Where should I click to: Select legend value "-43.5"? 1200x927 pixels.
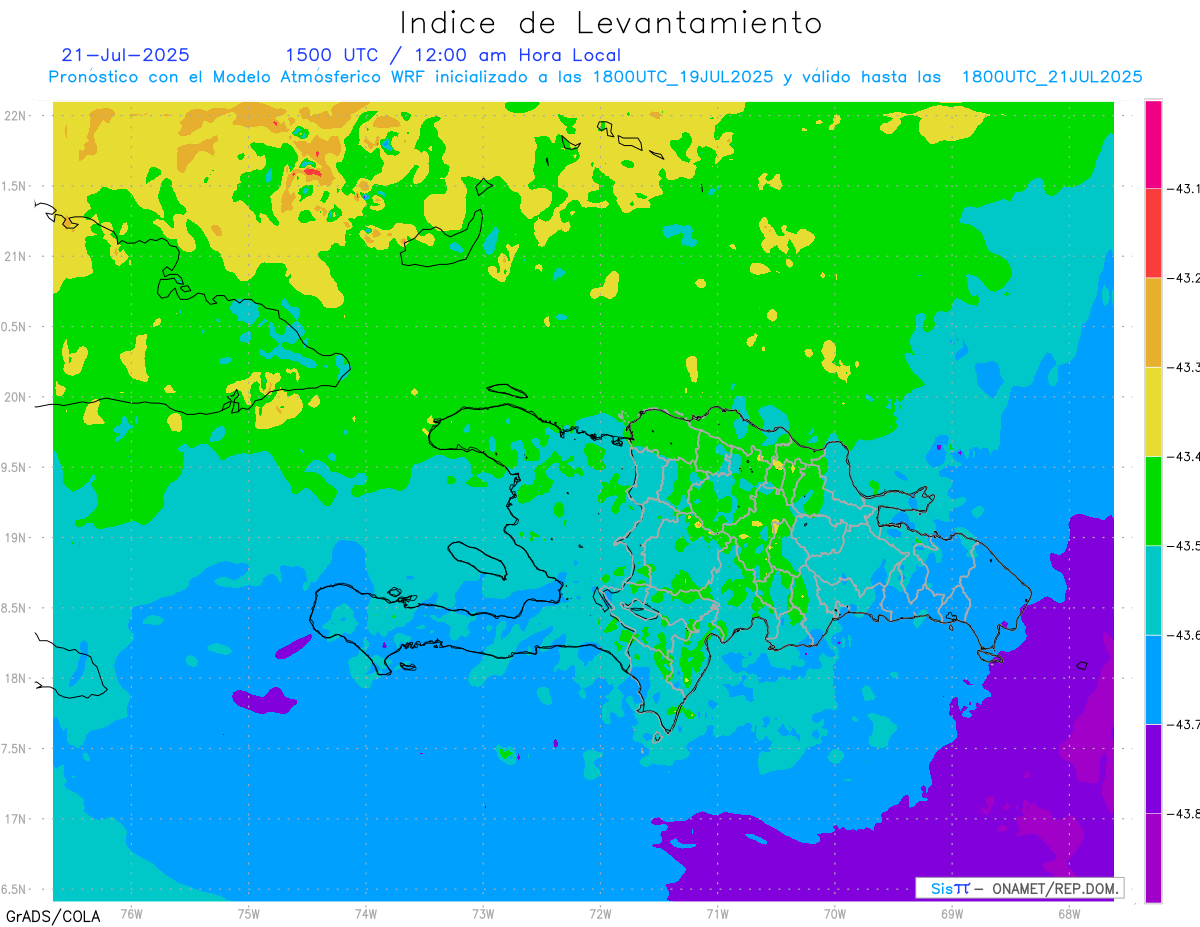(x=1183, y=545)
